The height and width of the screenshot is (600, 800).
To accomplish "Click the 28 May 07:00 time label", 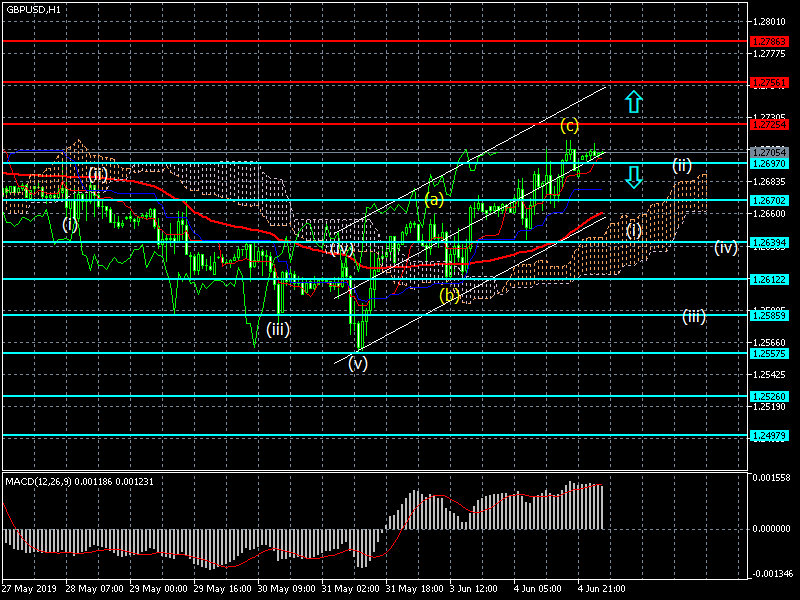I will (94, 589).
